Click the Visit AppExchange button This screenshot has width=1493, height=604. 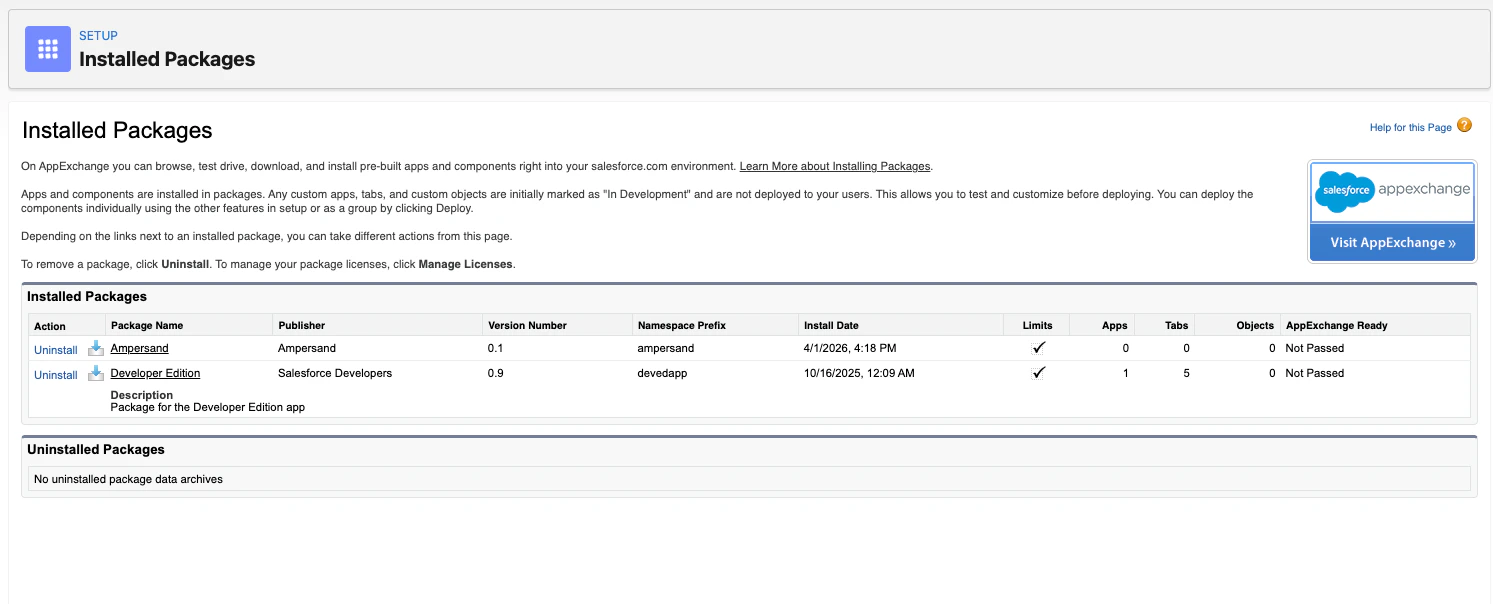(x=1392, y=242)
